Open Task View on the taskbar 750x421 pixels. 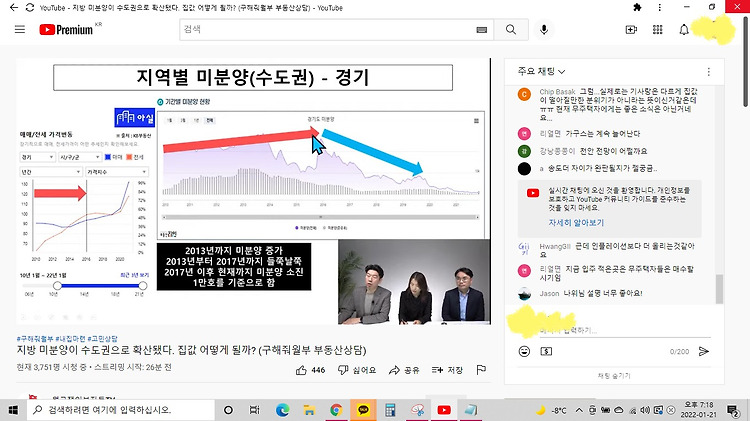point(254,410)
